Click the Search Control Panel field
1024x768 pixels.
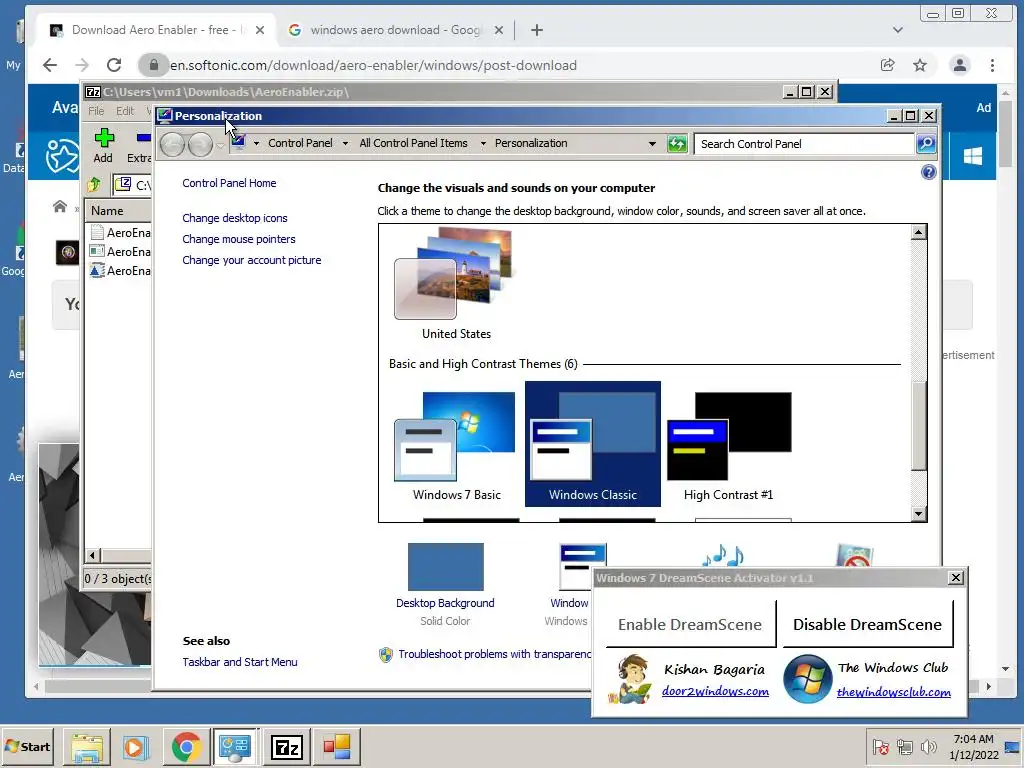(x=805, y=144)
